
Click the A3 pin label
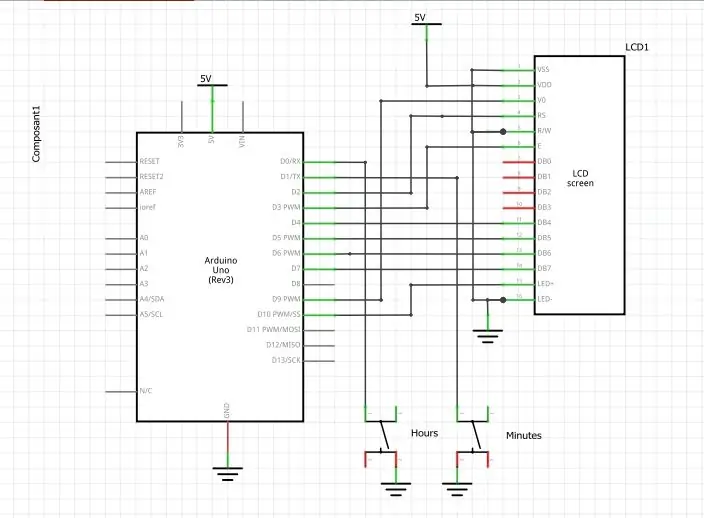[144, 283]
